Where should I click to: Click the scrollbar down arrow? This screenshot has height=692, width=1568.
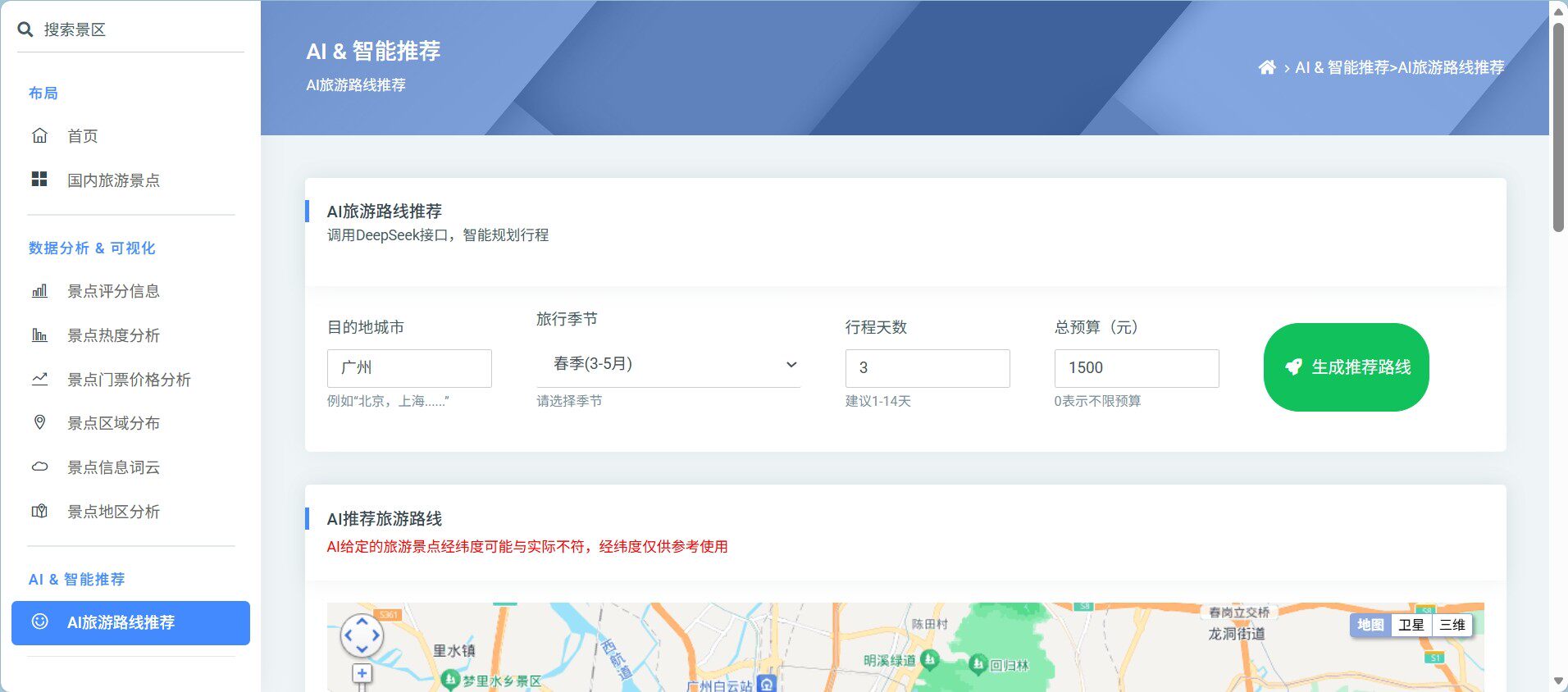[x=1558, y=681]
